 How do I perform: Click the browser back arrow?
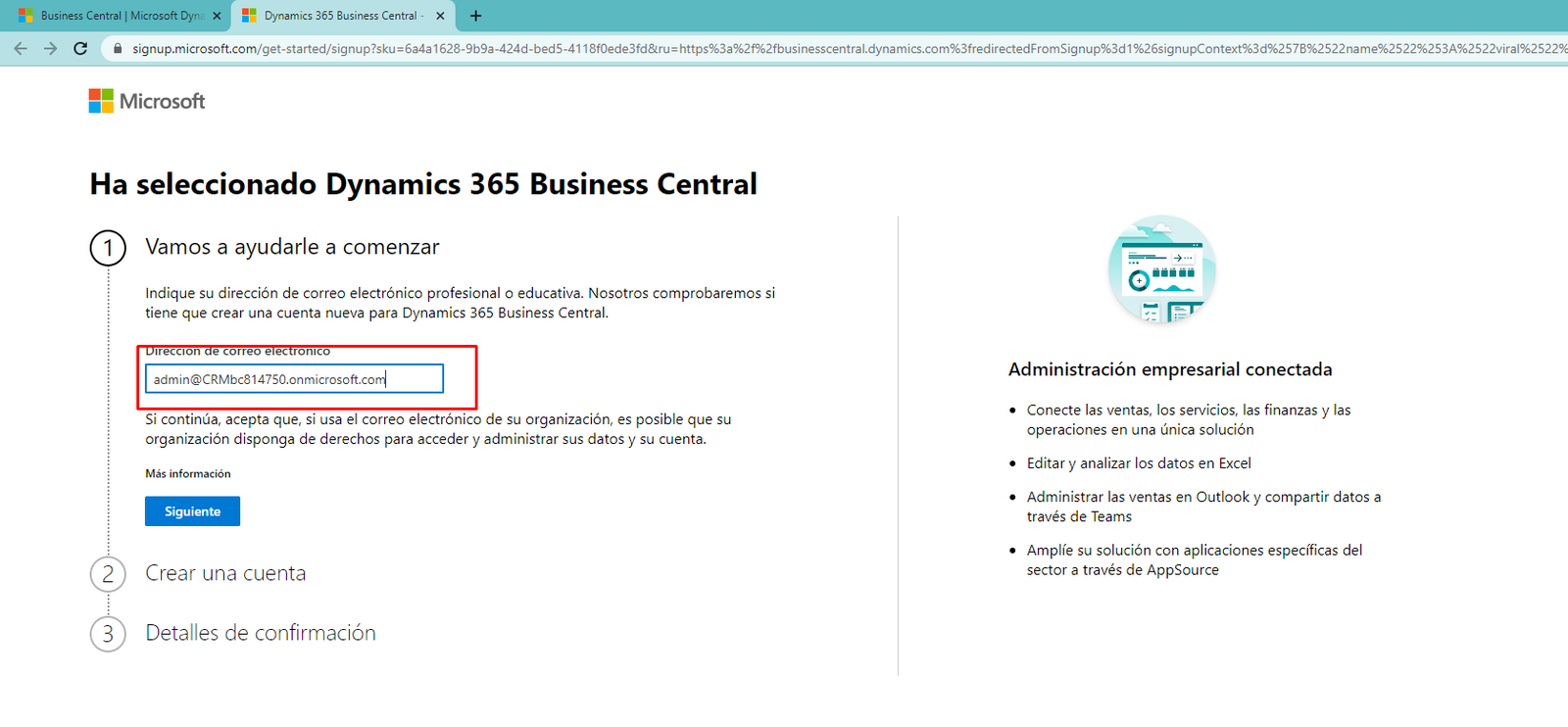coord(21,48)
